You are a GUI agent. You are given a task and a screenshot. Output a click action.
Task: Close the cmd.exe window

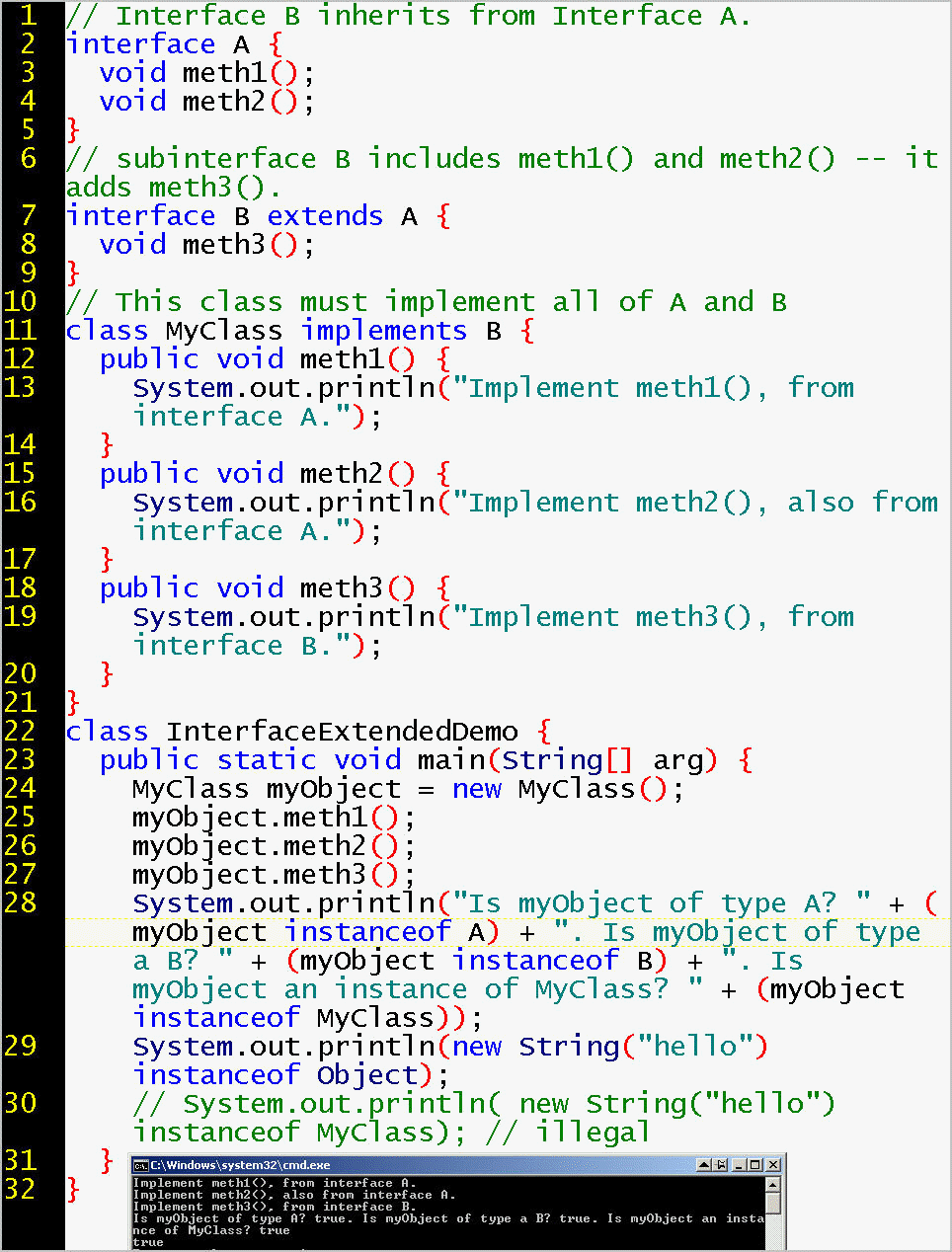(x=772, y=1165)
